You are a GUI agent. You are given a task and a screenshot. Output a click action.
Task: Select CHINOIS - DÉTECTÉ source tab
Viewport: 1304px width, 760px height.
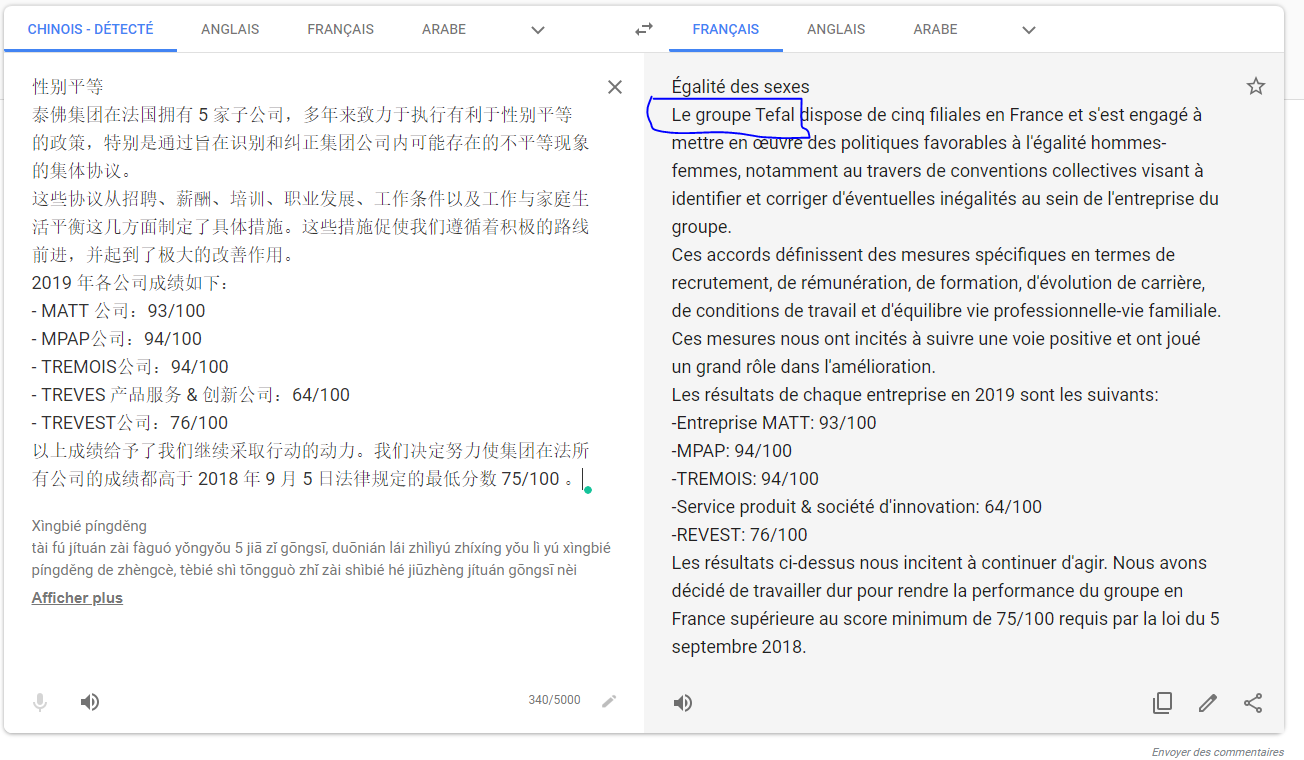pyautogui.click(x=90, y=29)
